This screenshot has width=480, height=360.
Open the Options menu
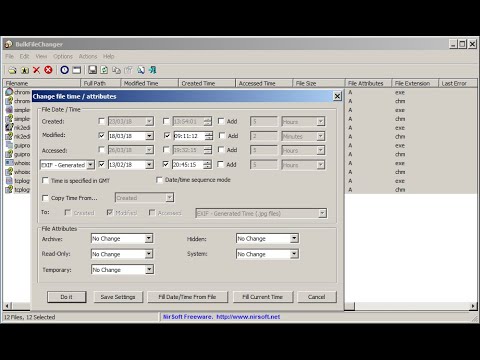click(x=63, y=56)
